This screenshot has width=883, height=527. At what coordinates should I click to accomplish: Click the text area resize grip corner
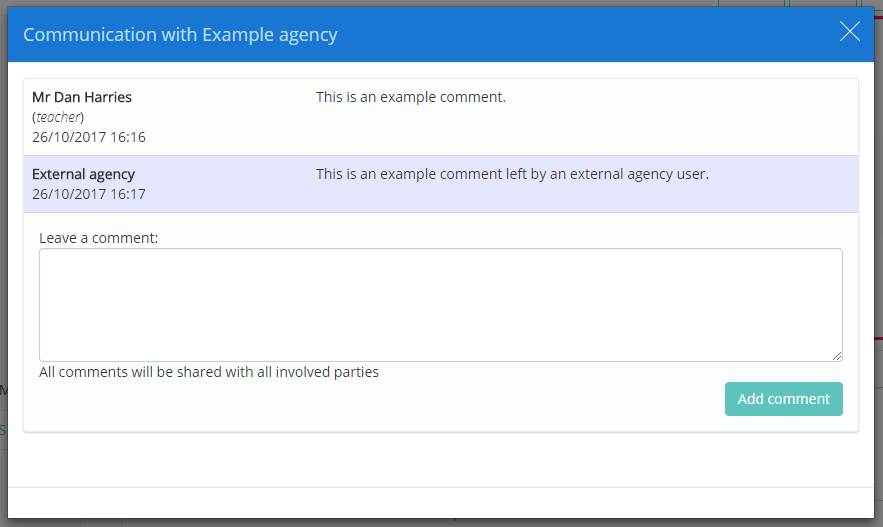(x=837, y=356)
